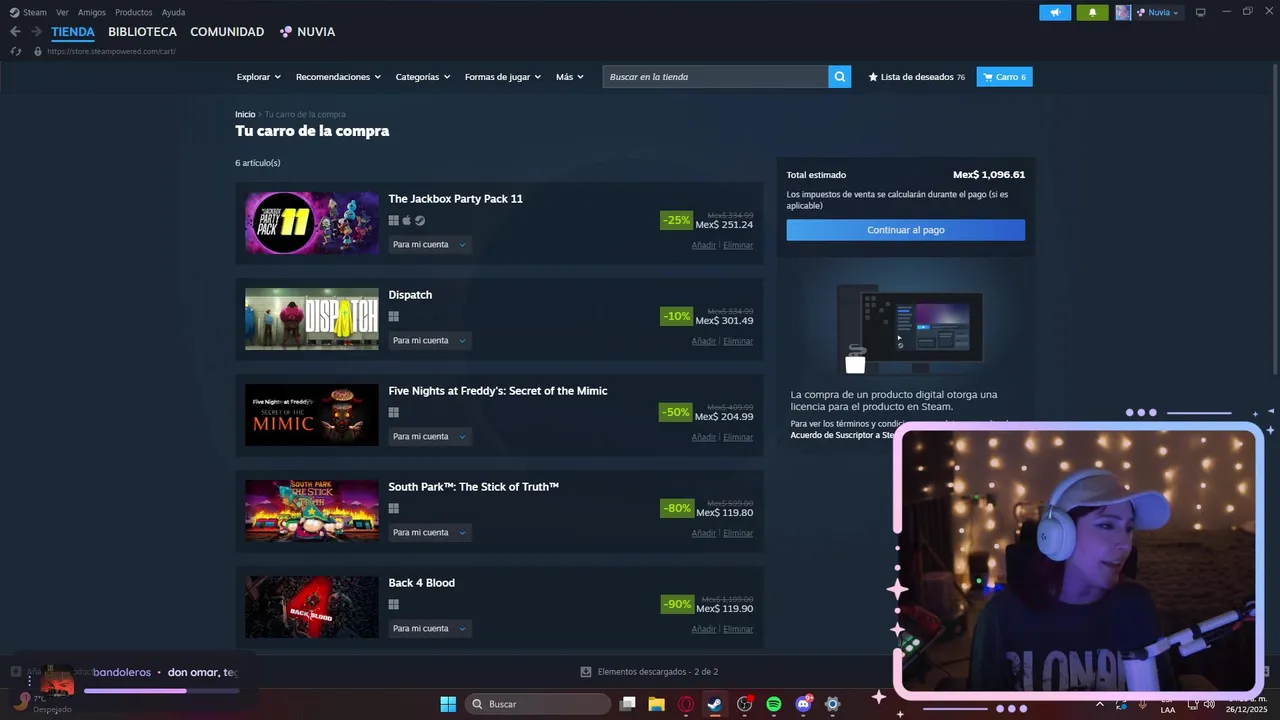1280x720 pixels.
Task: Click the user avatar thumbnail in title bar
Action: point(1123,12)
